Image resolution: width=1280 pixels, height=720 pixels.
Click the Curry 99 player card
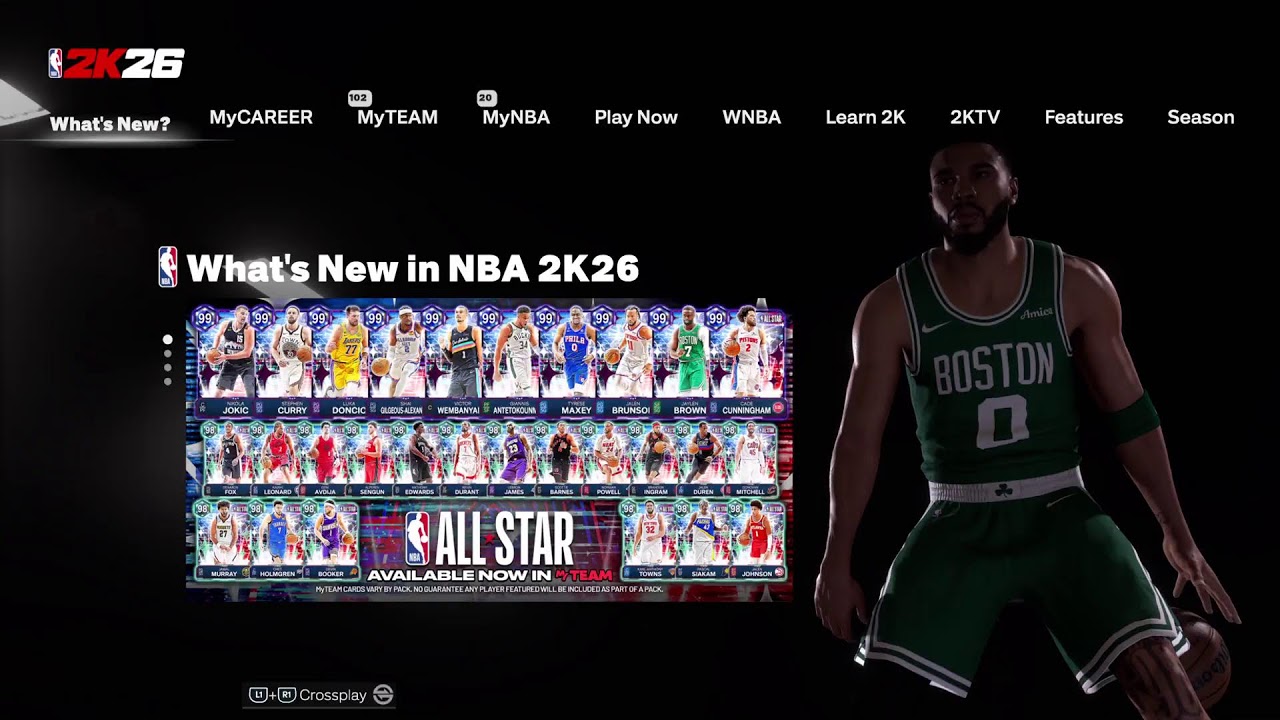tap(281, 362)
